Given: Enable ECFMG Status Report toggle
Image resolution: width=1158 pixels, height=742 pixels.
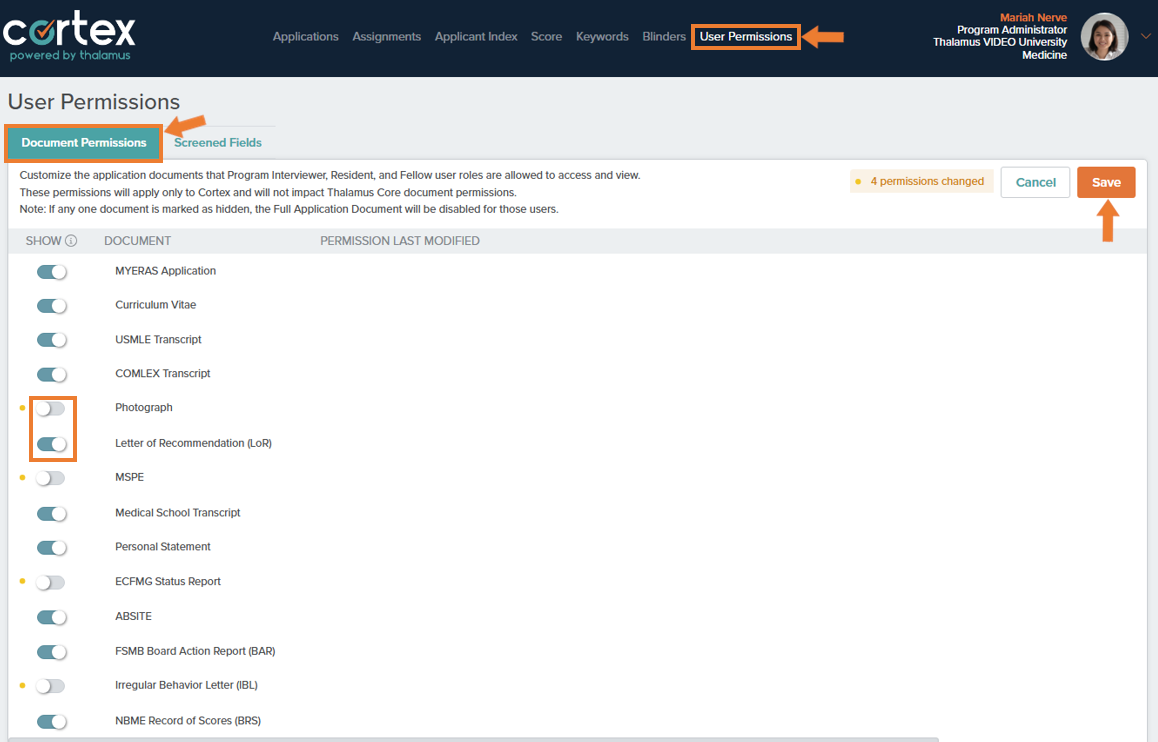Looking at the screenshot, I should coord(50,583).
